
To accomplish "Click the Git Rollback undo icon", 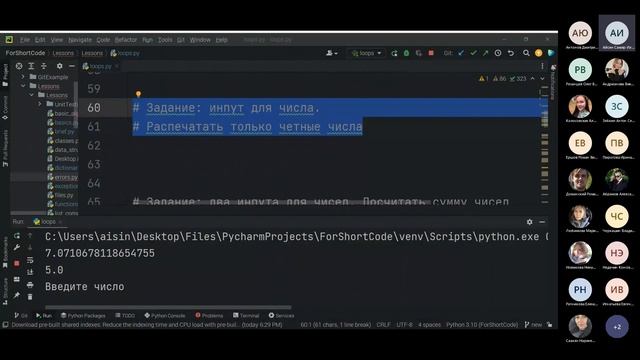I will pos(511,53).
